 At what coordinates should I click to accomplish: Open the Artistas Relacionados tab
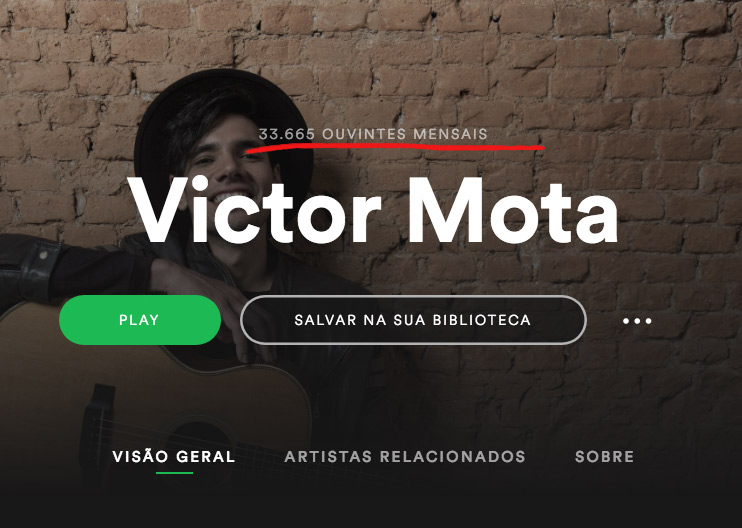(x=405, y=457)
